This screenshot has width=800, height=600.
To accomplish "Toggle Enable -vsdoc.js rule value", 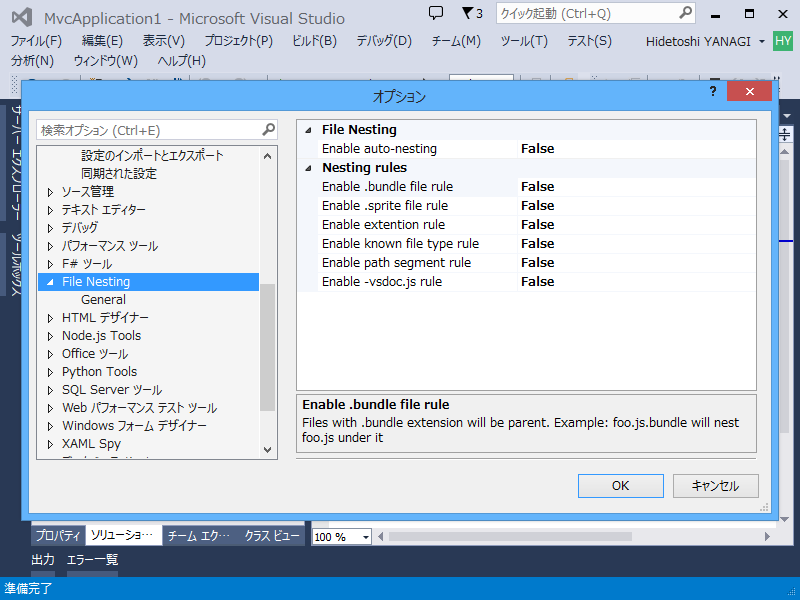I will pyautogui.click(x=636, y=282).
